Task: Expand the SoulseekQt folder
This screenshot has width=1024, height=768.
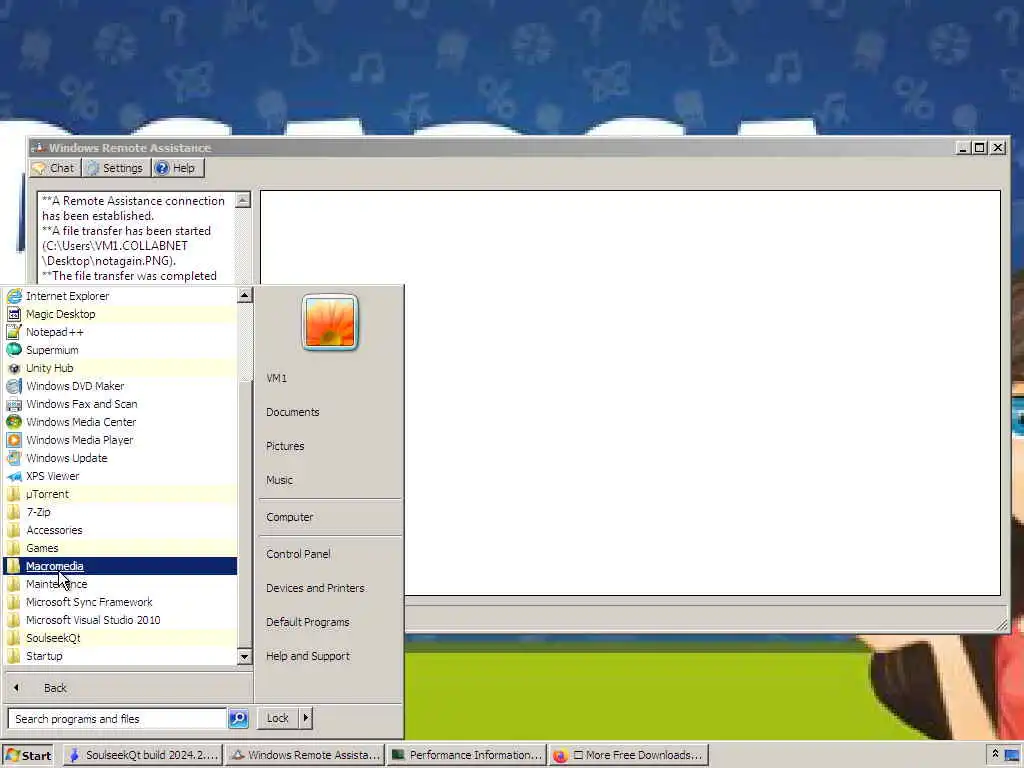Action: pyautogui.click(x=121, y=638)
